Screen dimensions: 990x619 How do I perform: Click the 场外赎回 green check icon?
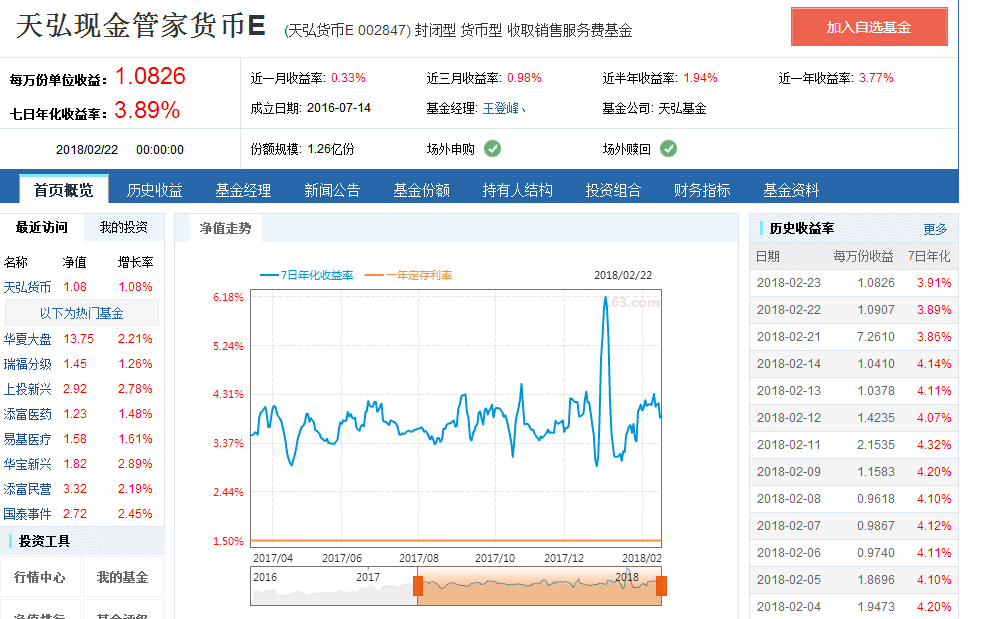670,148
